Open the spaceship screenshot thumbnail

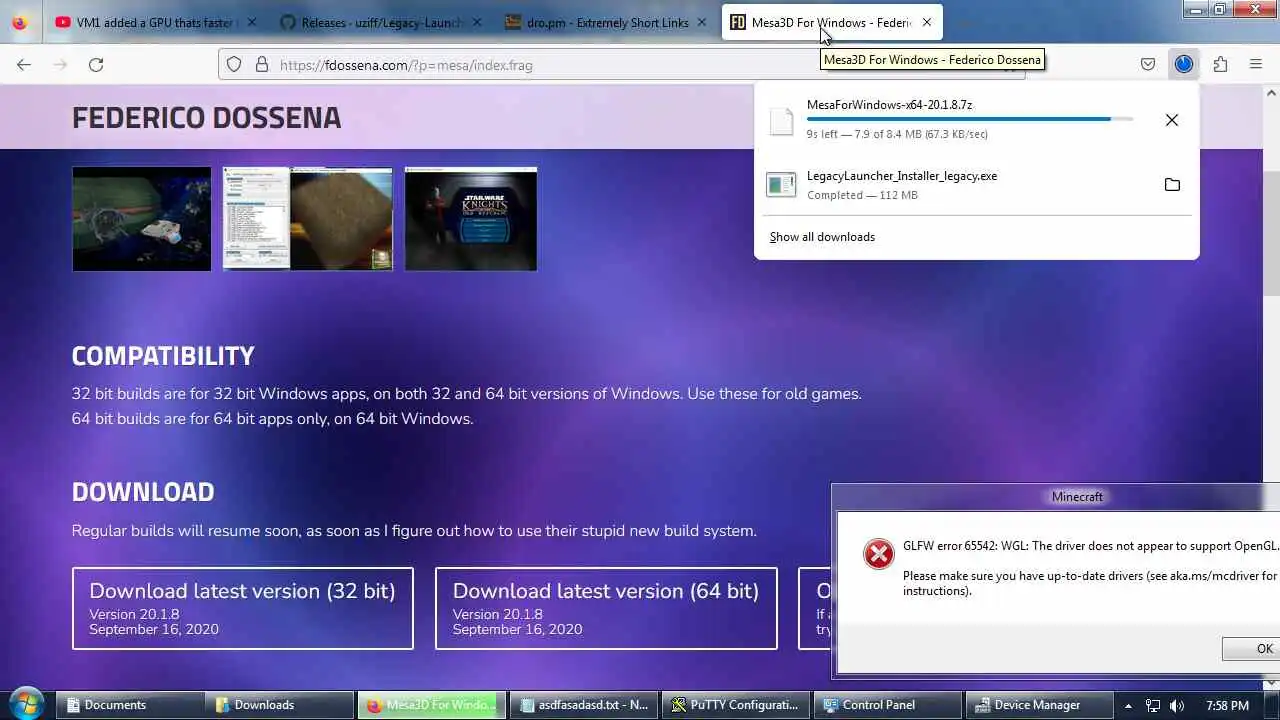pyautogui.click(x=142, y=219)
